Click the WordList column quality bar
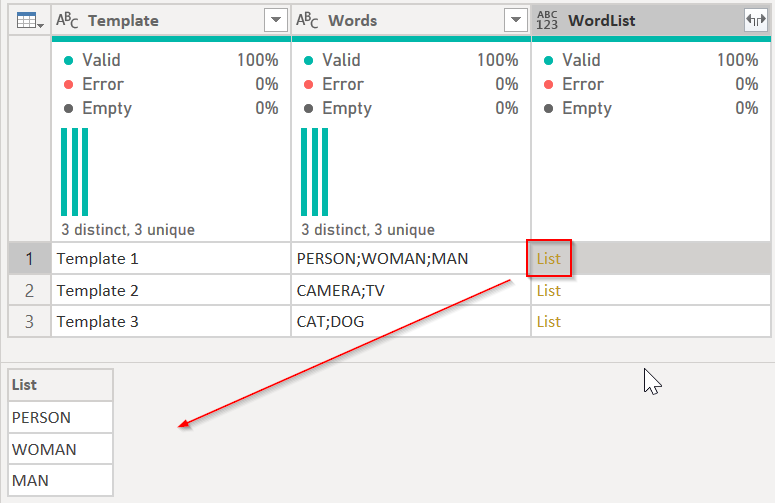 pyautogui.click(x=651, y=39)
